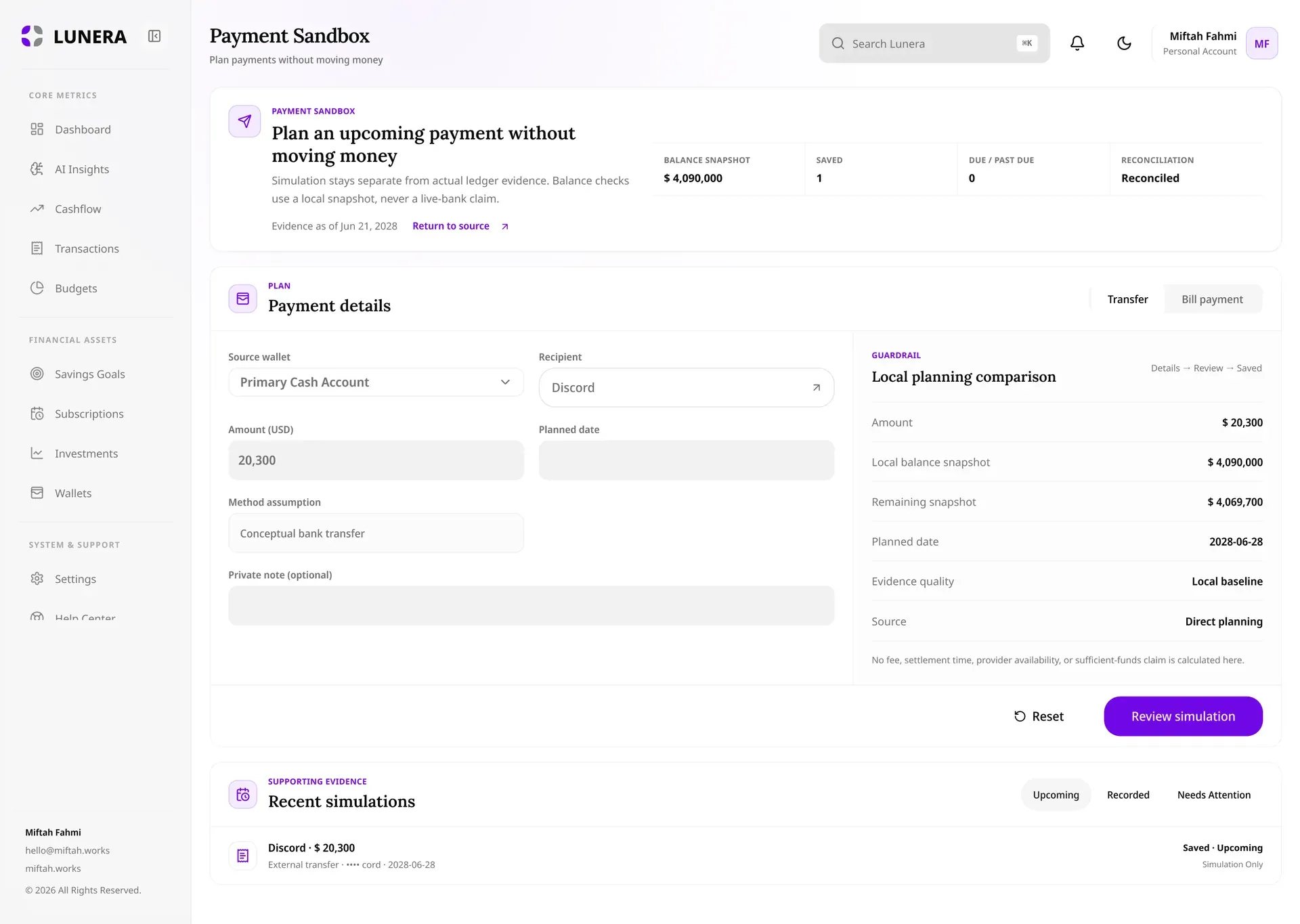Click the hello@miftah.works email text

(67, 850)
